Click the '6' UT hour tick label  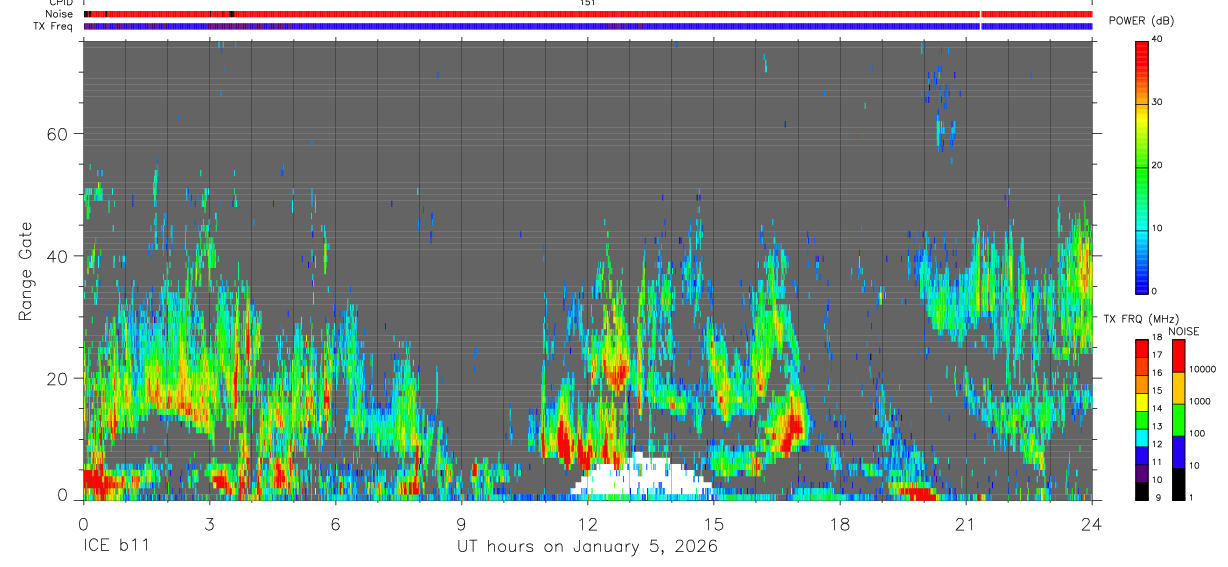click(x=335, y=523)
